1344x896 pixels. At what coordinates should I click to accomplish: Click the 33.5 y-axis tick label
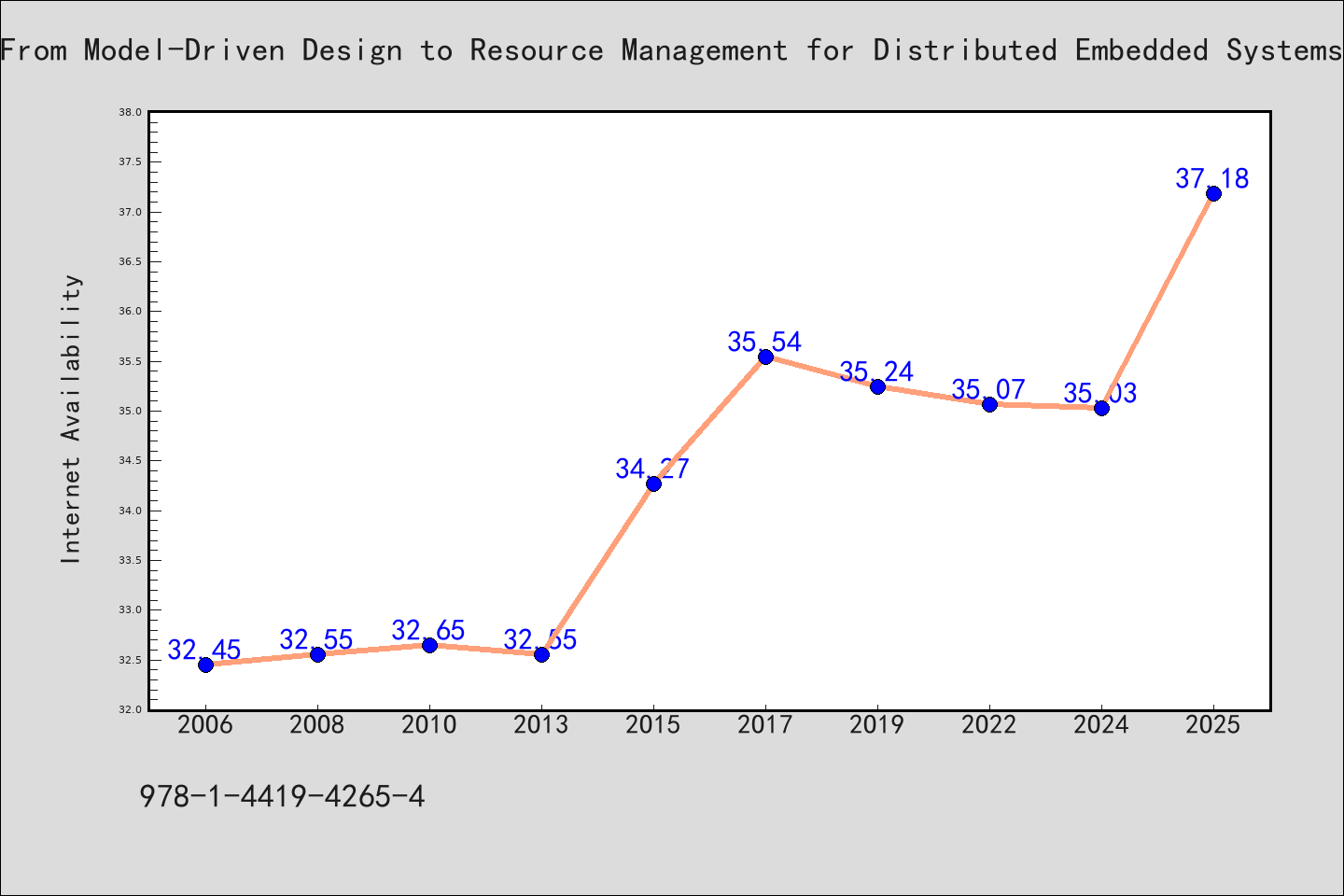(x=130, y=560)
